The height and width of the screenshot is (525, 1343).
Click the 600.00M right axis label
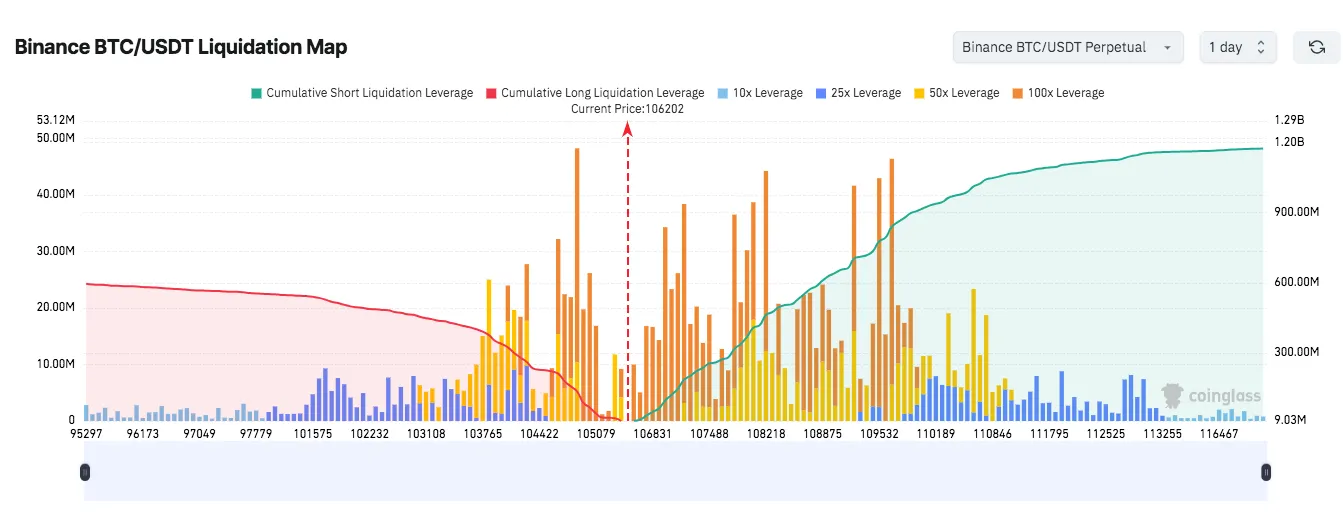tap(1299, 282)
